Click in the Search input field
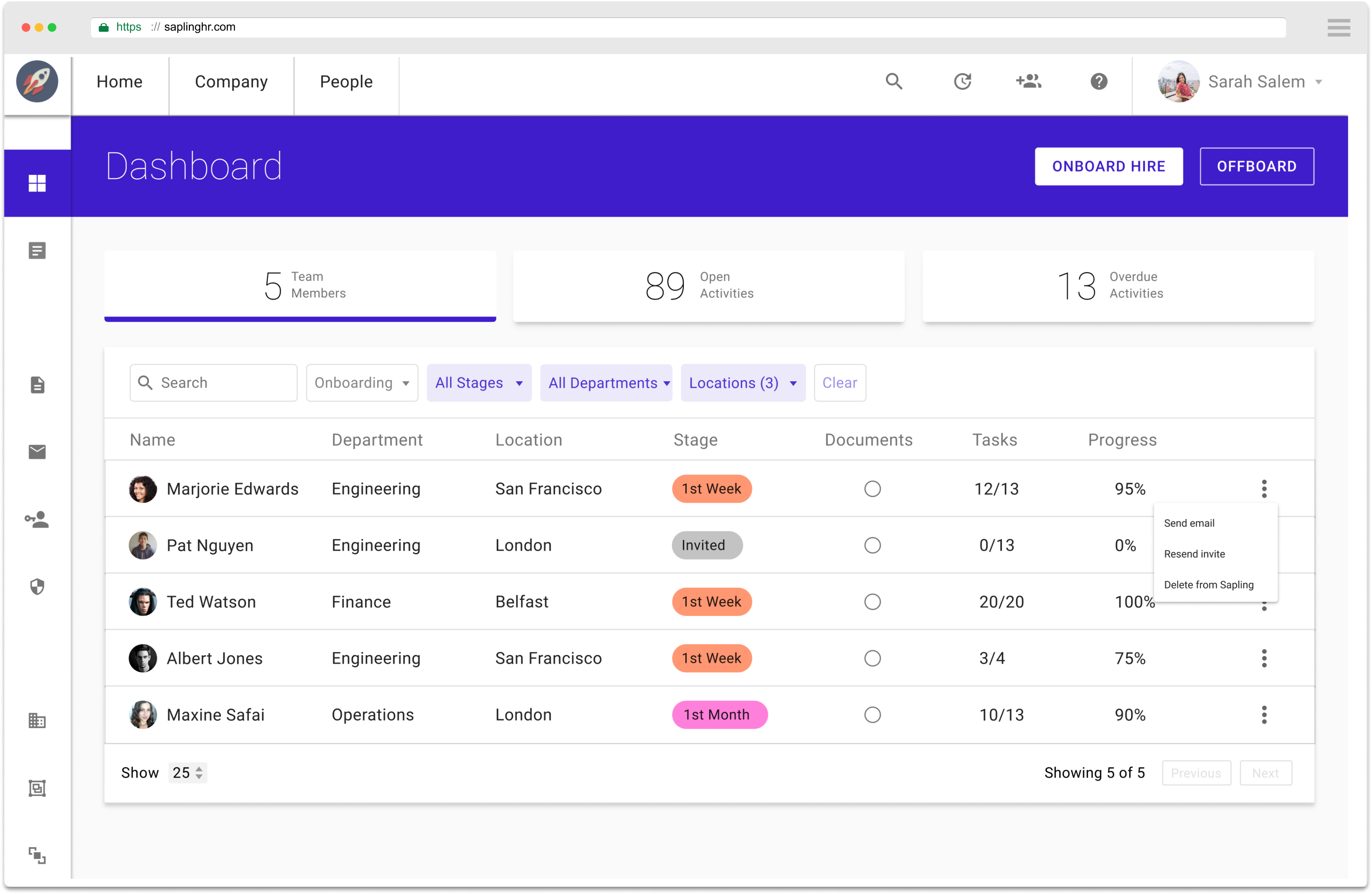 pos(213,383)
